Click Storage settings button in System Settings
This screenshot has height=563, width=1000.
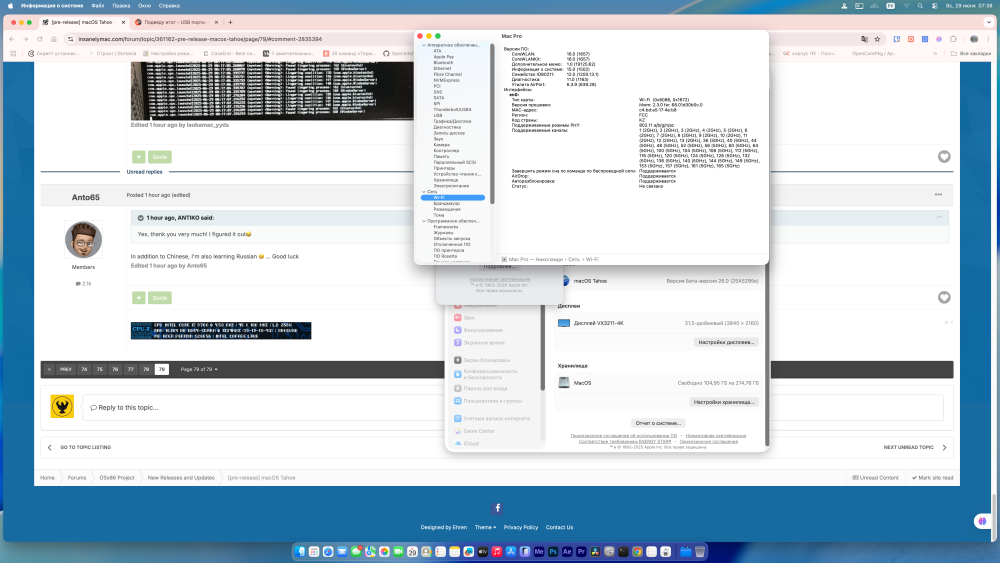(724, 402)
